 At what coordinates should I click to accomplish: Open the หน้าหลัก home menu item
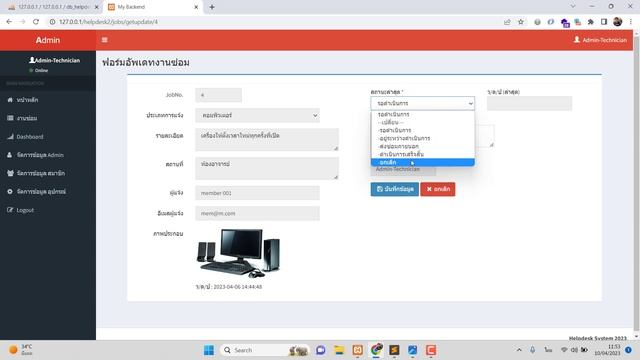(48, 100)
